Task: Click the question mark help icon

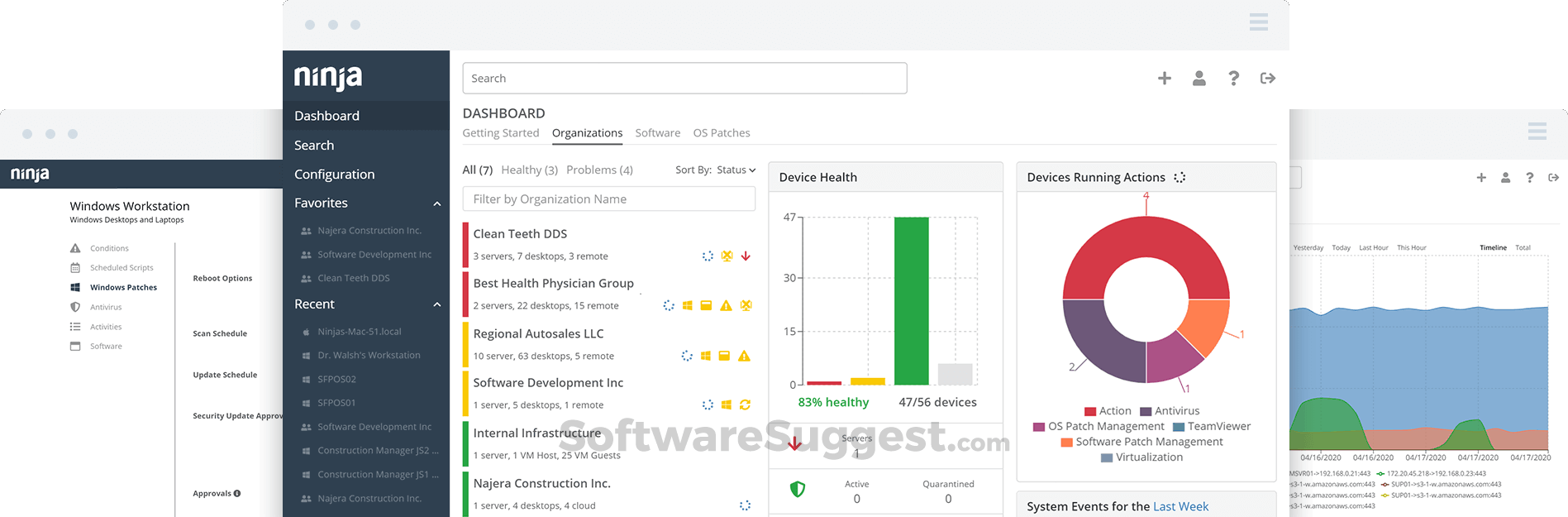Action: [x=1233, y=79]
